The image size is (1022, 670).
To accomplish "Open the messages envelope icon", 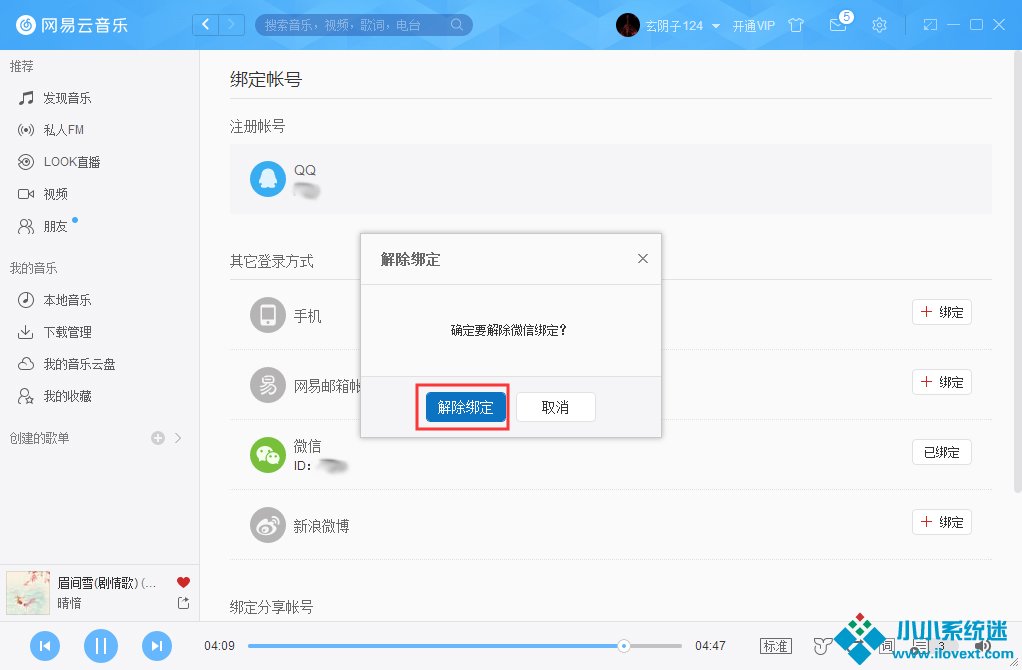I will click(838, 25).
